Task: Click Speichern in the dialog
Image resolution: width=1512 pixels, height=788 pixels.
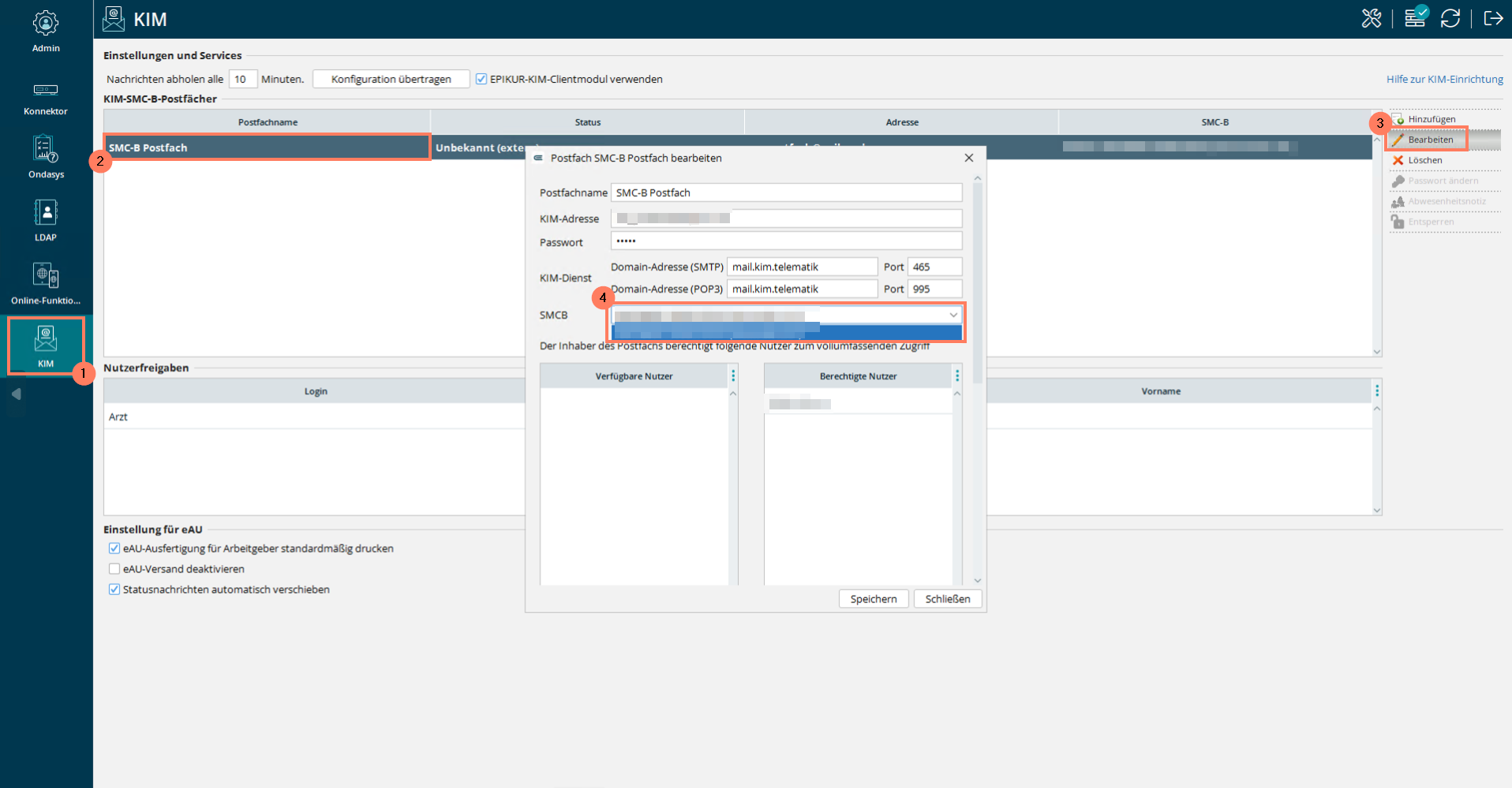Action: pyautogui.click(x=874, y=599)
